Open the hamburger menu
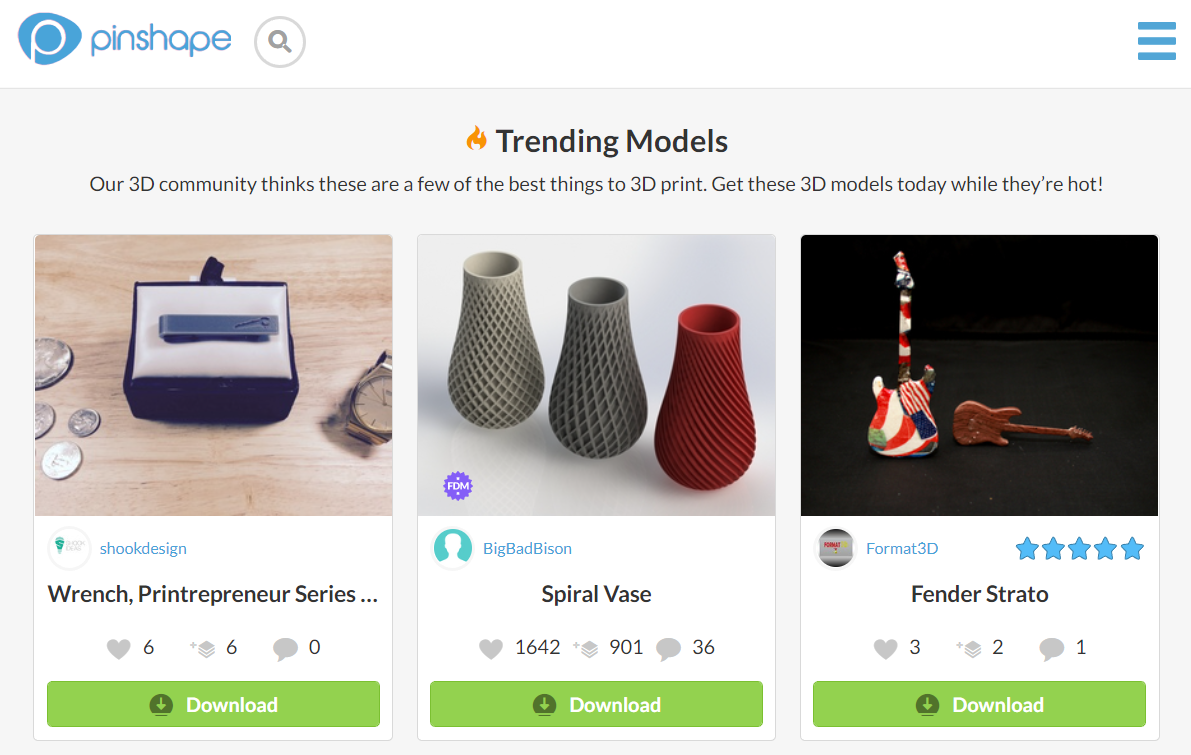The height and width of the screenshot is (755, 1191). [x=1156, y=41]
